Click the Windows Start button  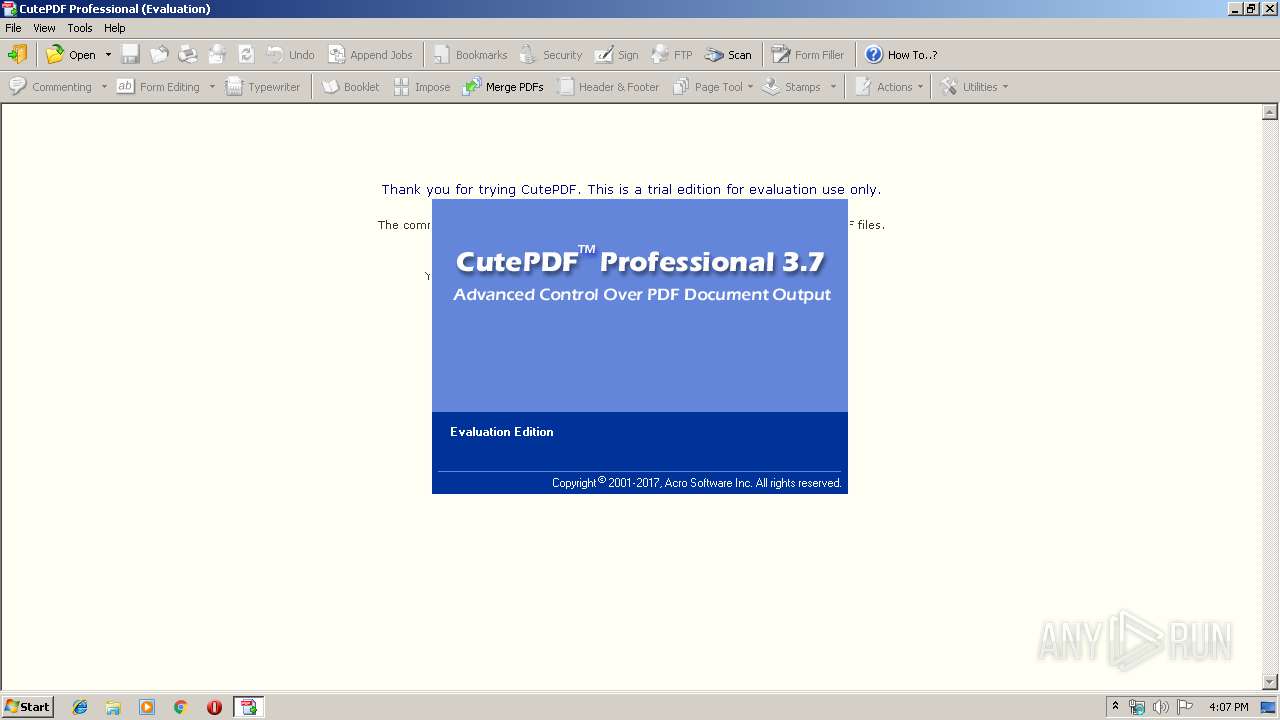[27, 707]
